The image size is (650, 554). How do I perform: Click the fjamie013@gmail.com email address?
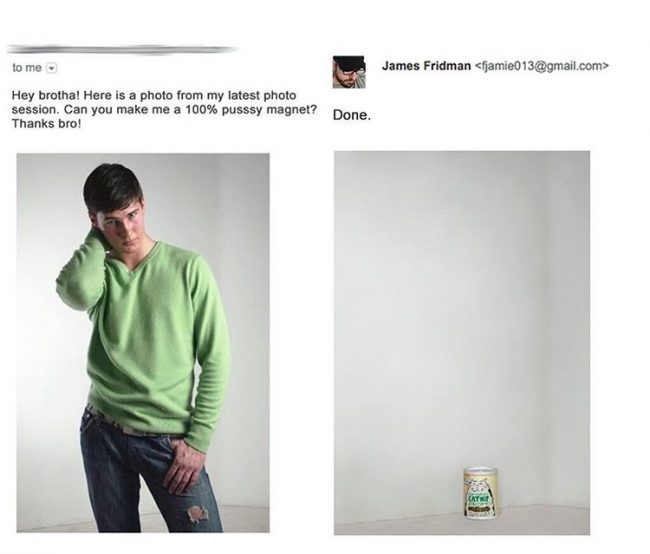[541, 66]
